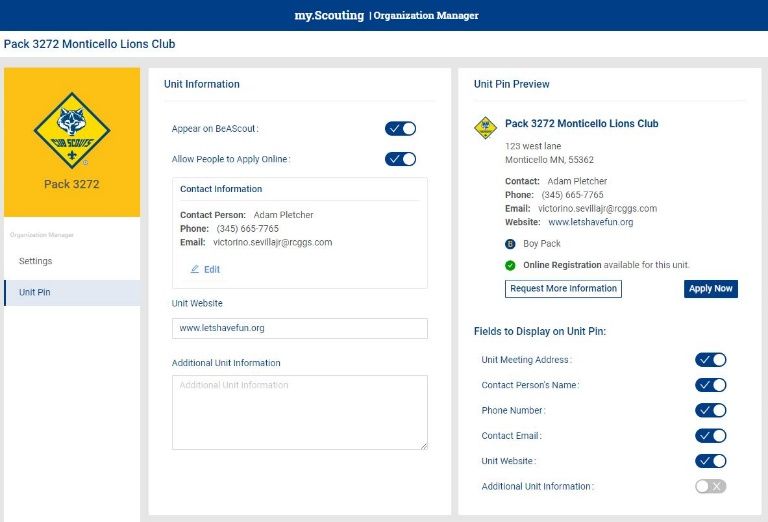Click the green Online Registration checkmark icon
This screenshot has width=768, height=522.
click(x=510, y=265)
